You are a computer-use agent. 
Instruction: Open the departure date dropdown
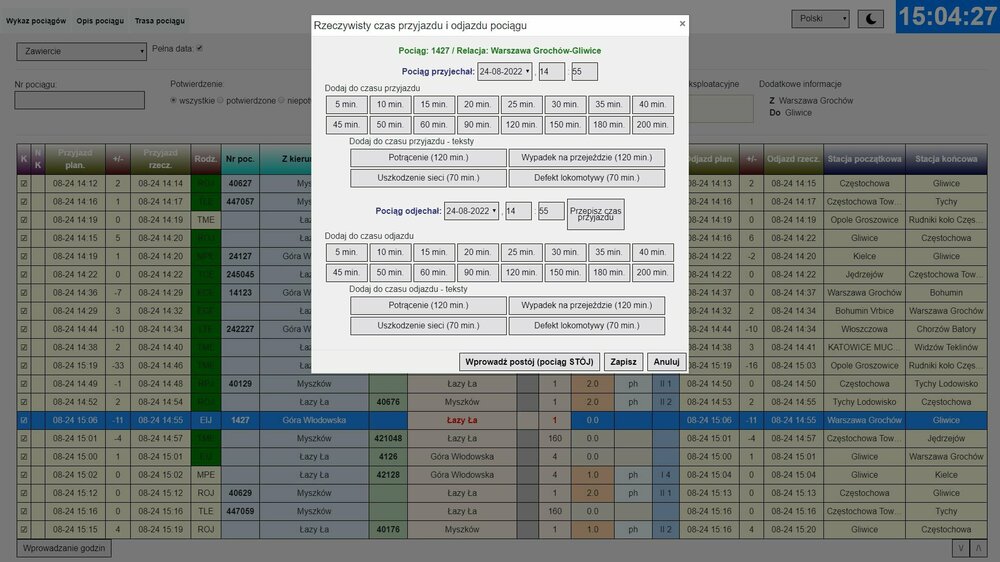point(472,211)
